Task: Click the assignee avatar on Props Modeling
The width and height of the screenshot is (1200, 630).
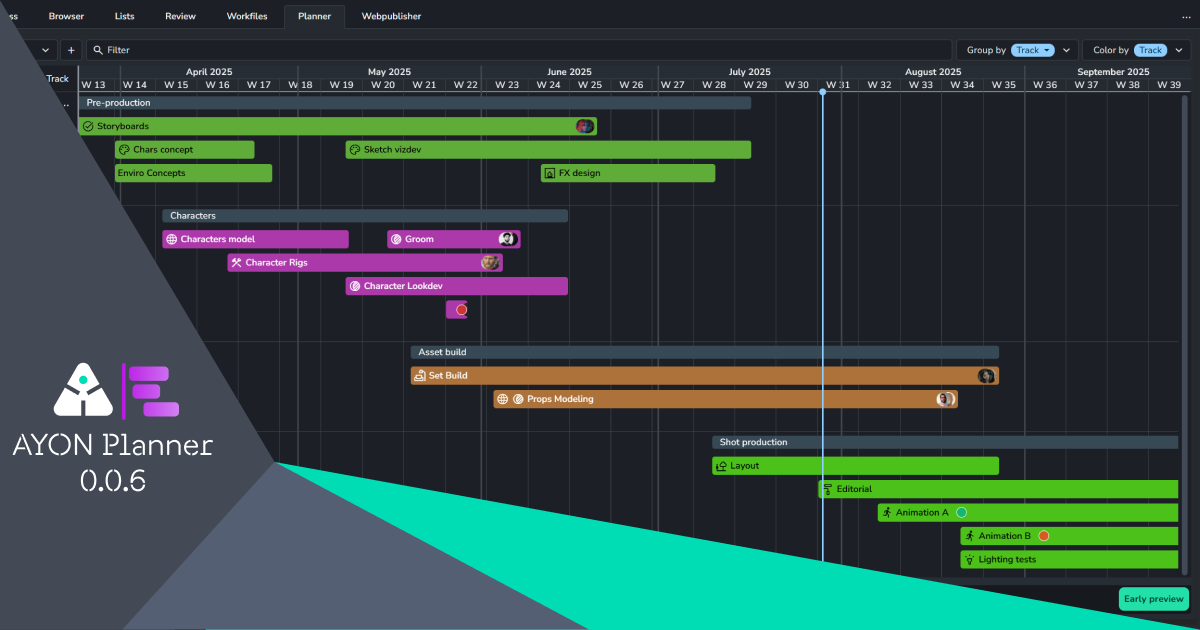Action: [945, 399]
